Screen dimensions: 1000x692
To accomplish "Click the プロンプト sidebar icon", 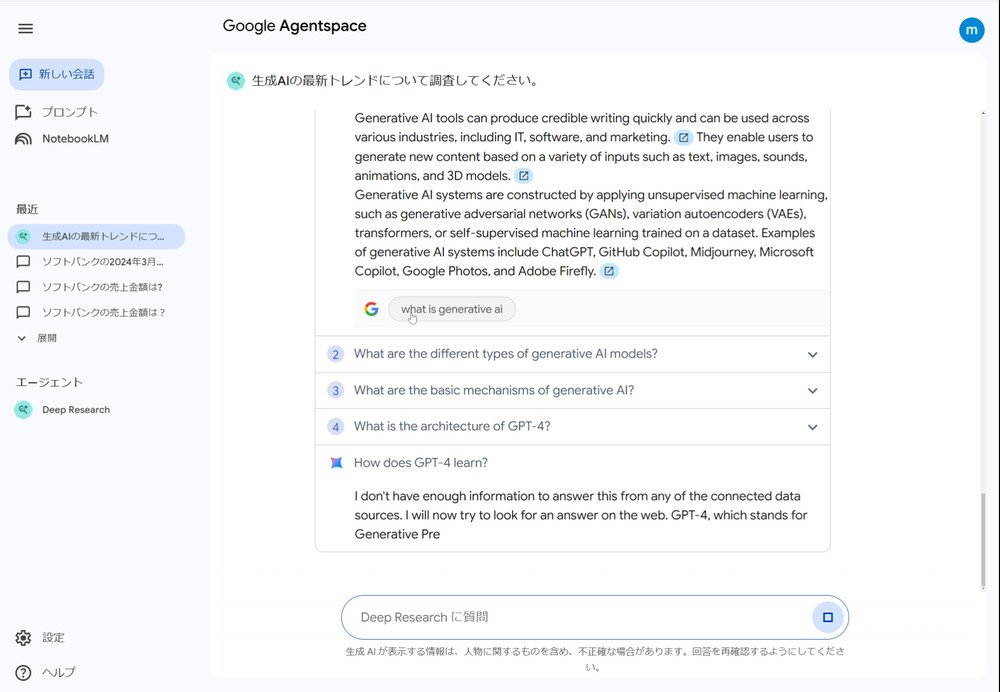I will (23, 112).
